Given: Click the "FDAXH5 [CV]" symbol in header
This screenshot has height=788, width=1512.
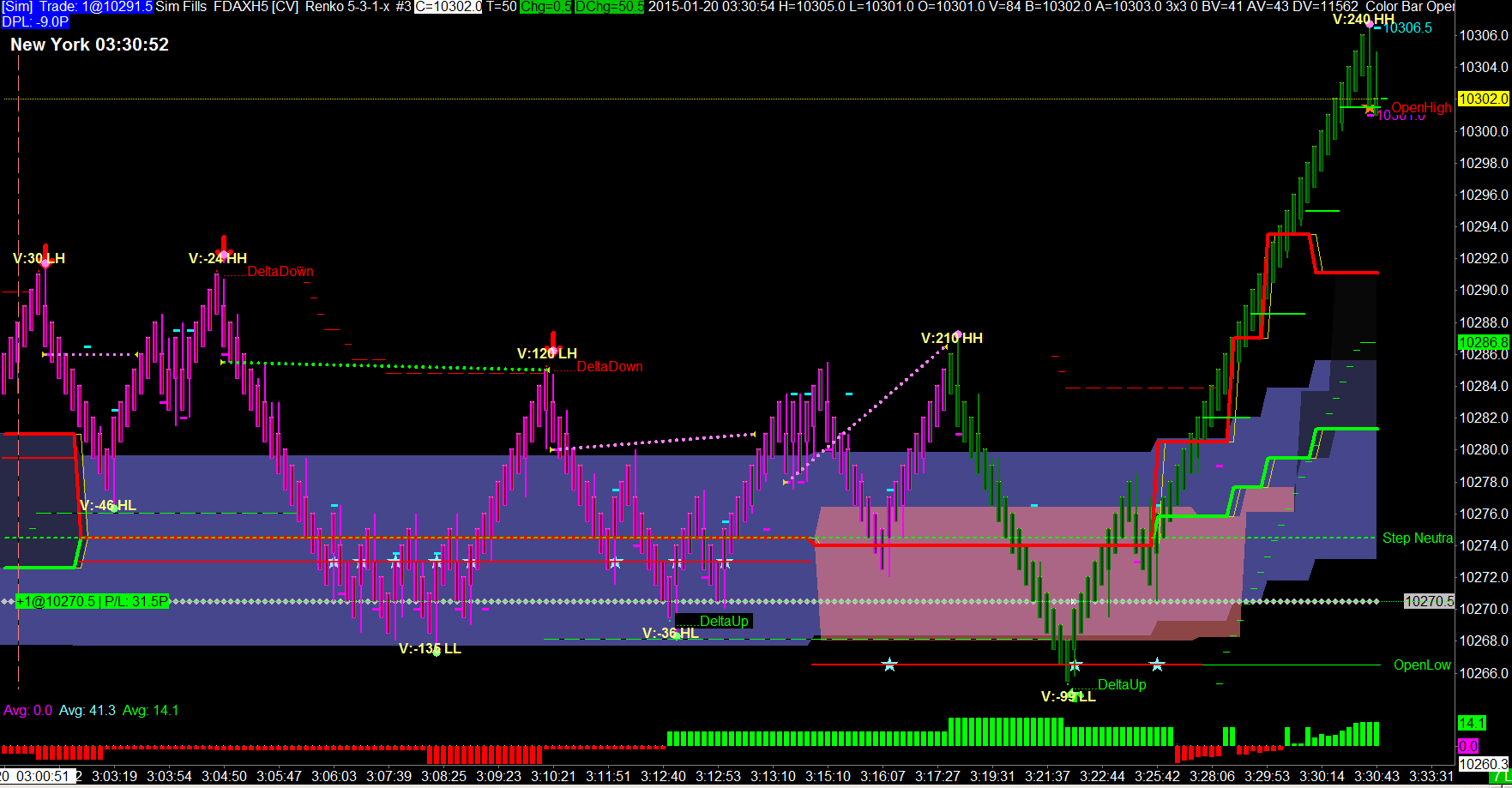Looking at the screenshot, I should point(256,7).
